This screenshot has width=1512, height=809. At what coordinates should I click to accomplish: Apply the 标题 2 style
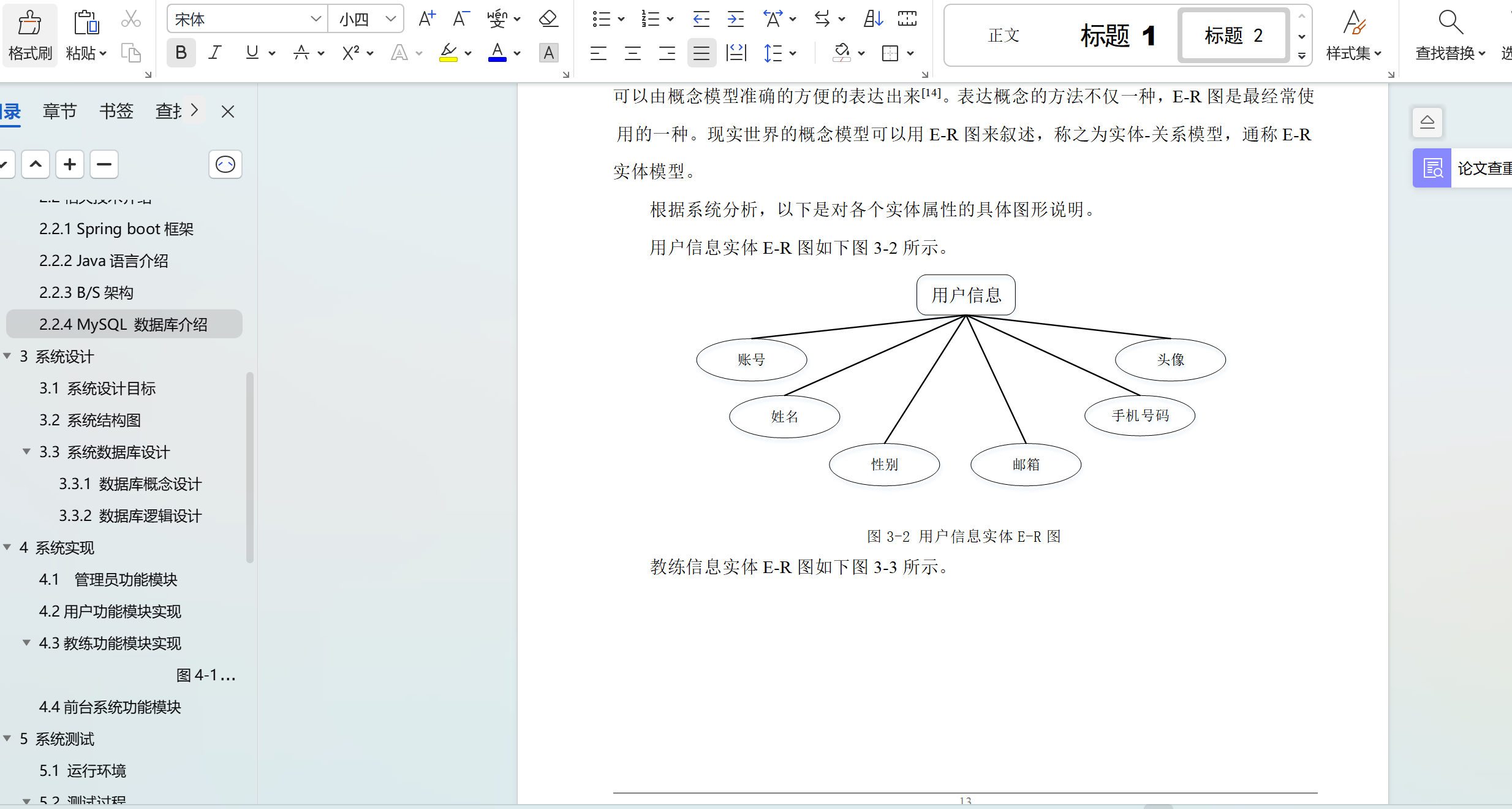coord(1233,36)
